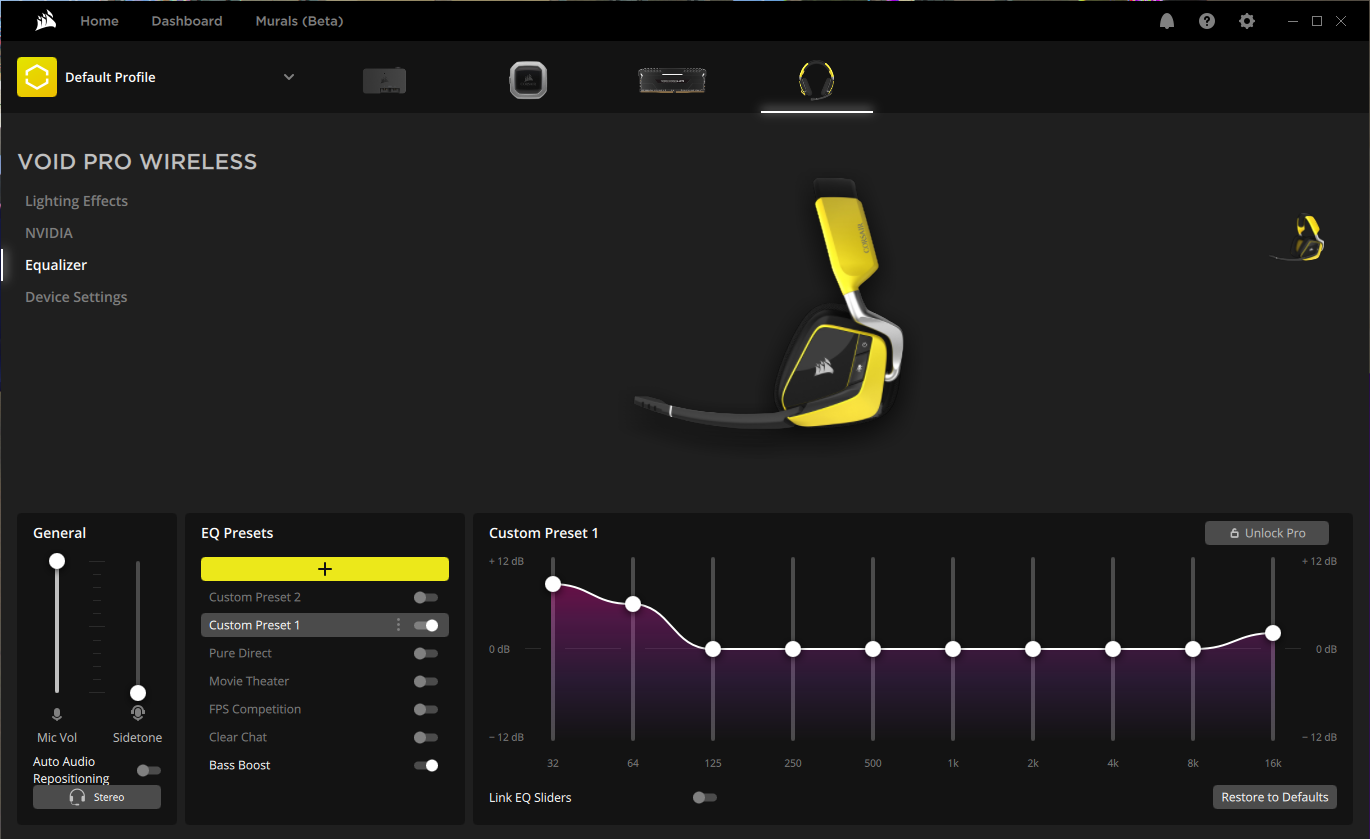This screenshot has height=839, width=1370.
Task: Add new EQ preset with plus button
Action: coord(325,569)
